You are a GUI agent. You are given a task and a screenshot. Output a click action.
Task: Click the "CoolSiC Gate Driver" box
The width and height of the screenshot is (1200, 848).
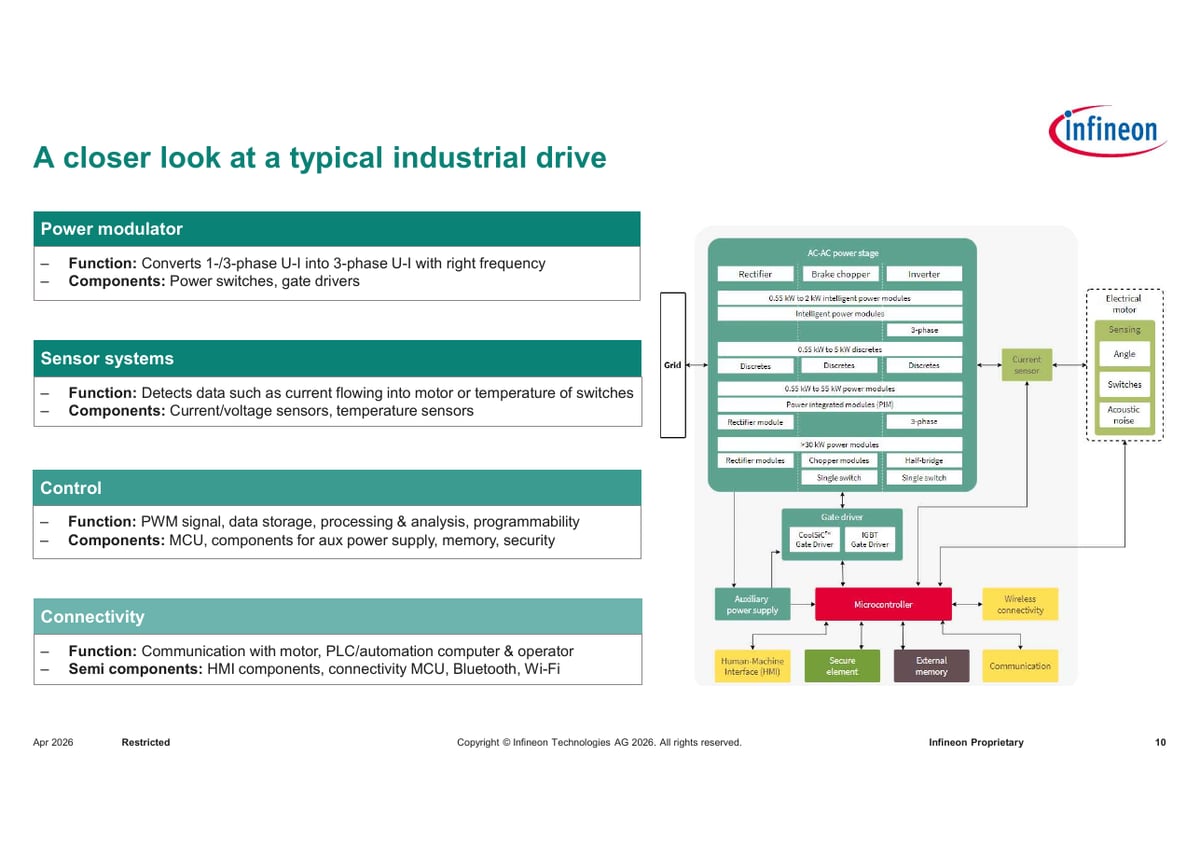pyautogui.click(x=816, y=540)
